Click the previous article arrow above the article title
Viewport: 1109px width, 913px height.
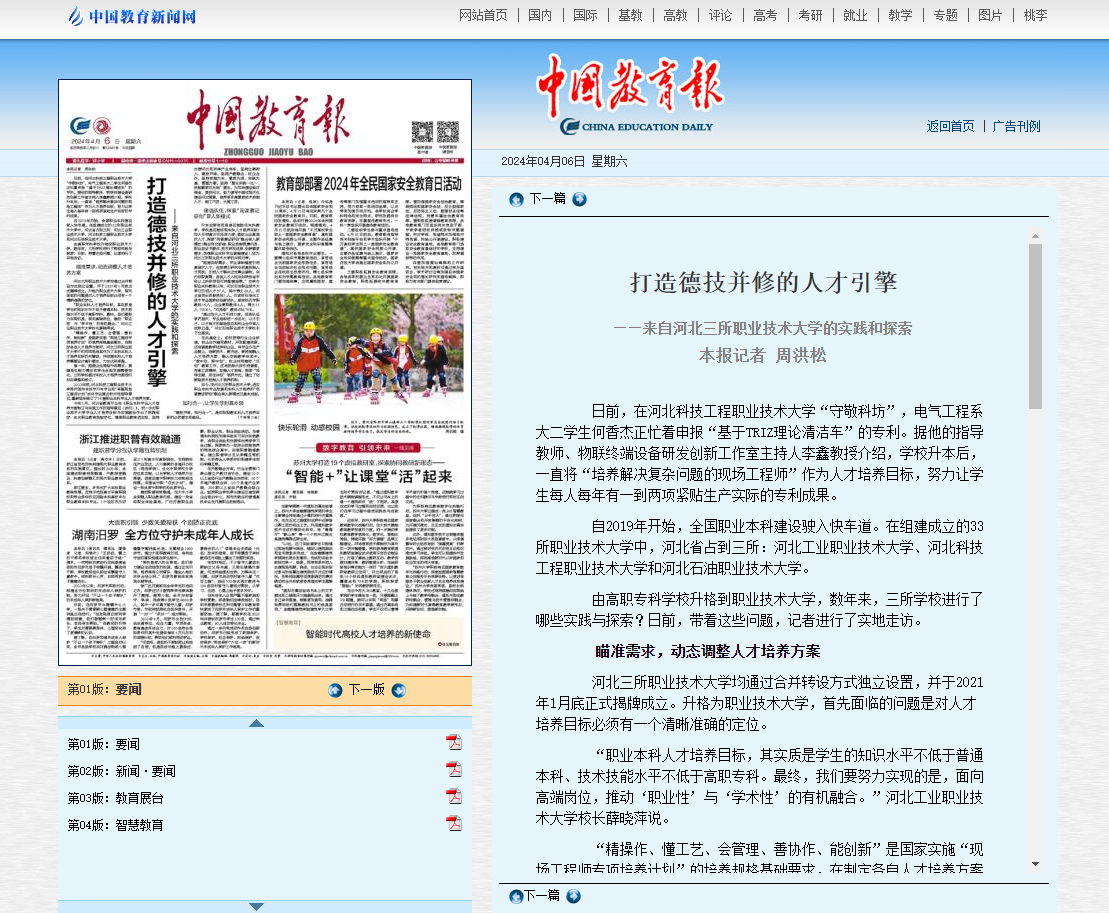tap(516, 199)
